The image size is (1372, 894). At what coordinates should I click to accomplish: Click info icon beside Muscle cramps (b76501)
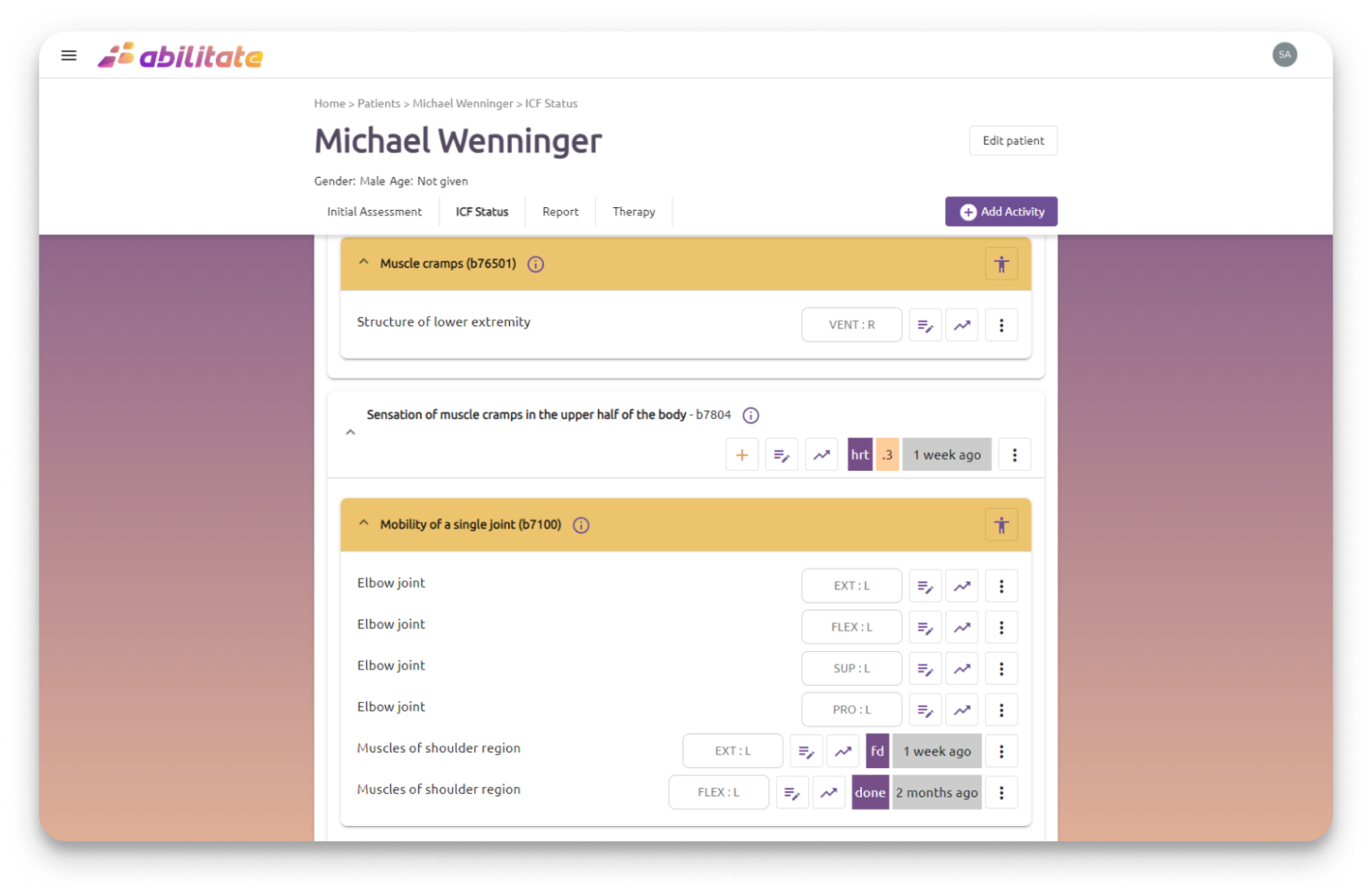(536, 264)
